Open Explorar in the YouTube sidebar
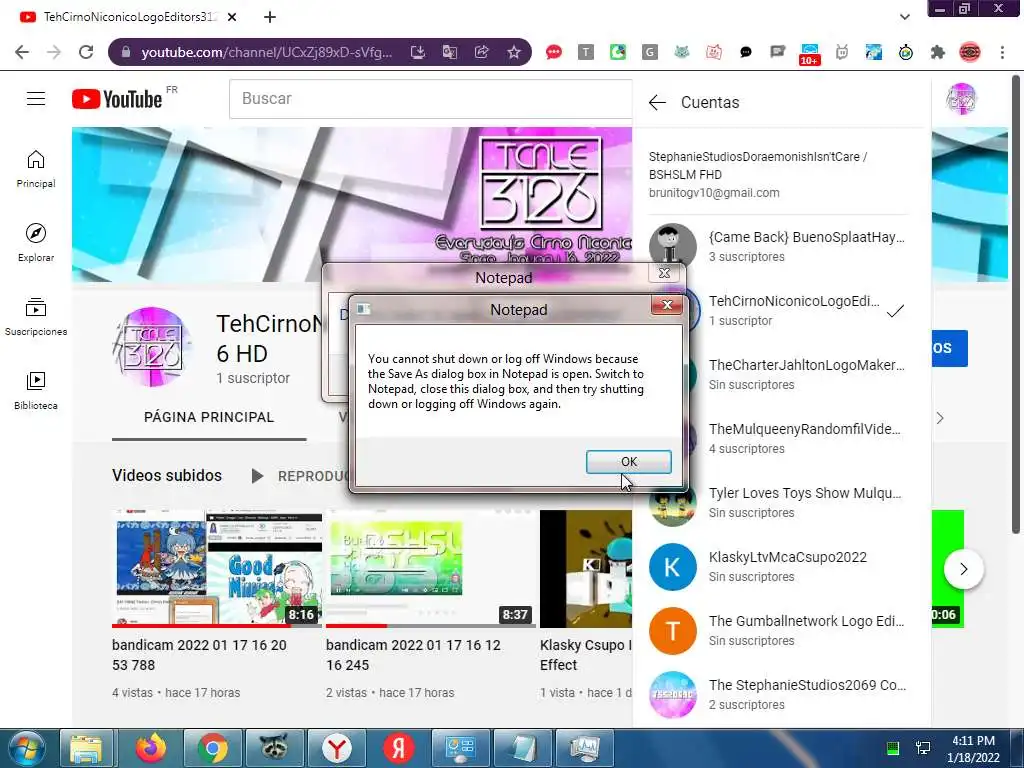 (x=36, y=243)
